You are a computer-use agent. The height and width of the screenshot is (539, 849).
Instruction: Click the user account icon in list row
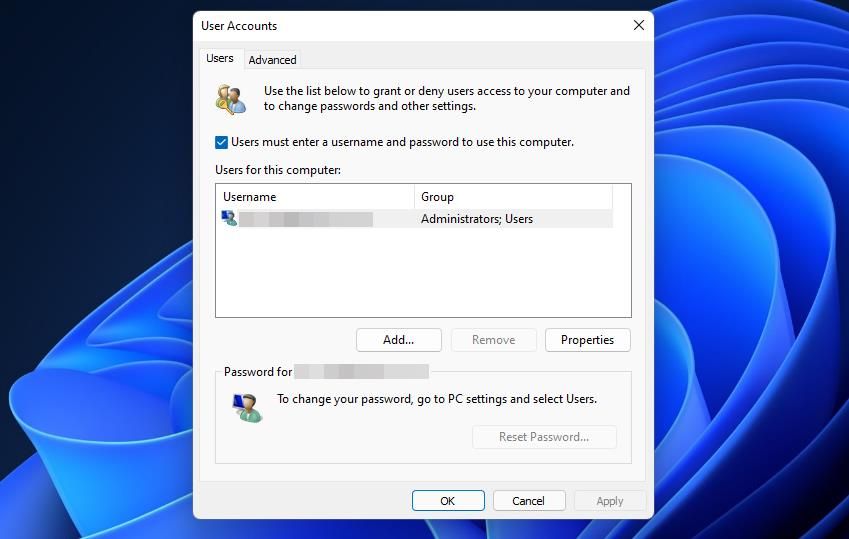point(229,218)
